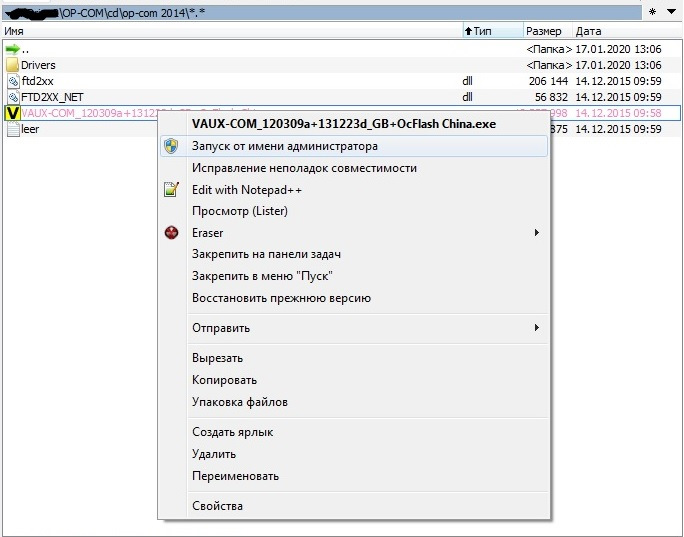
Task: Click size value 56 832
Action: click(551, 97)
